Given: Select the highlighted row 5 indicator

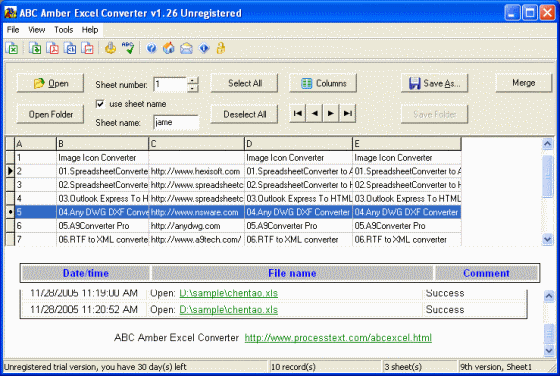Looking at the screenshot, I should coord(10,212).
